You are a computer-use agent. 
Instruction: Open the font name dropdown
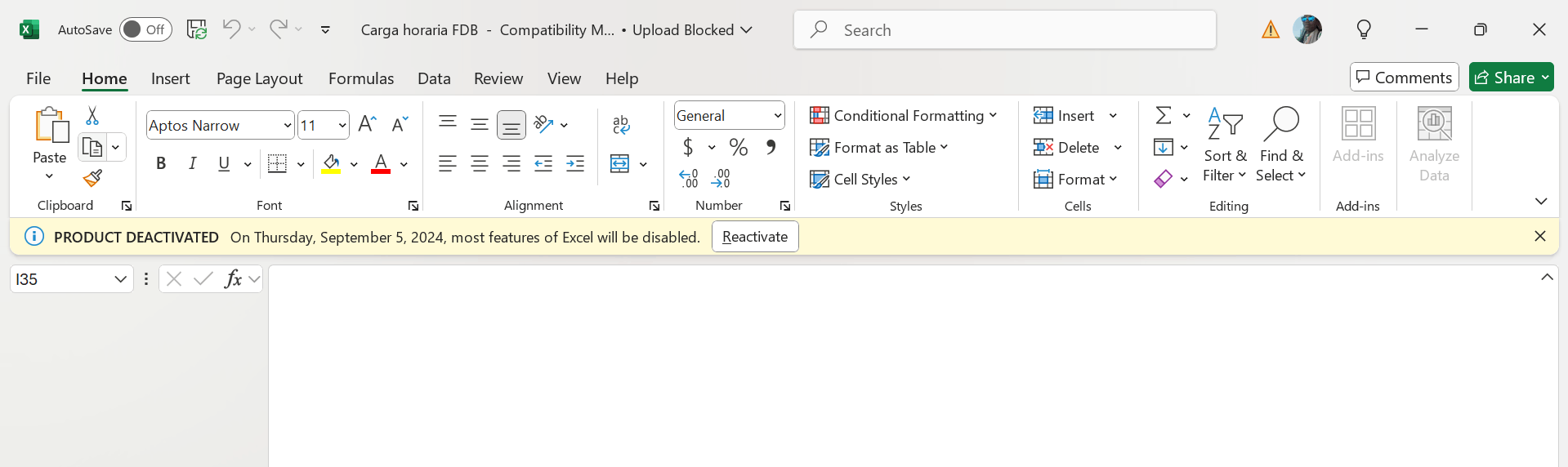pyautogui.click(x=288, y=125)
